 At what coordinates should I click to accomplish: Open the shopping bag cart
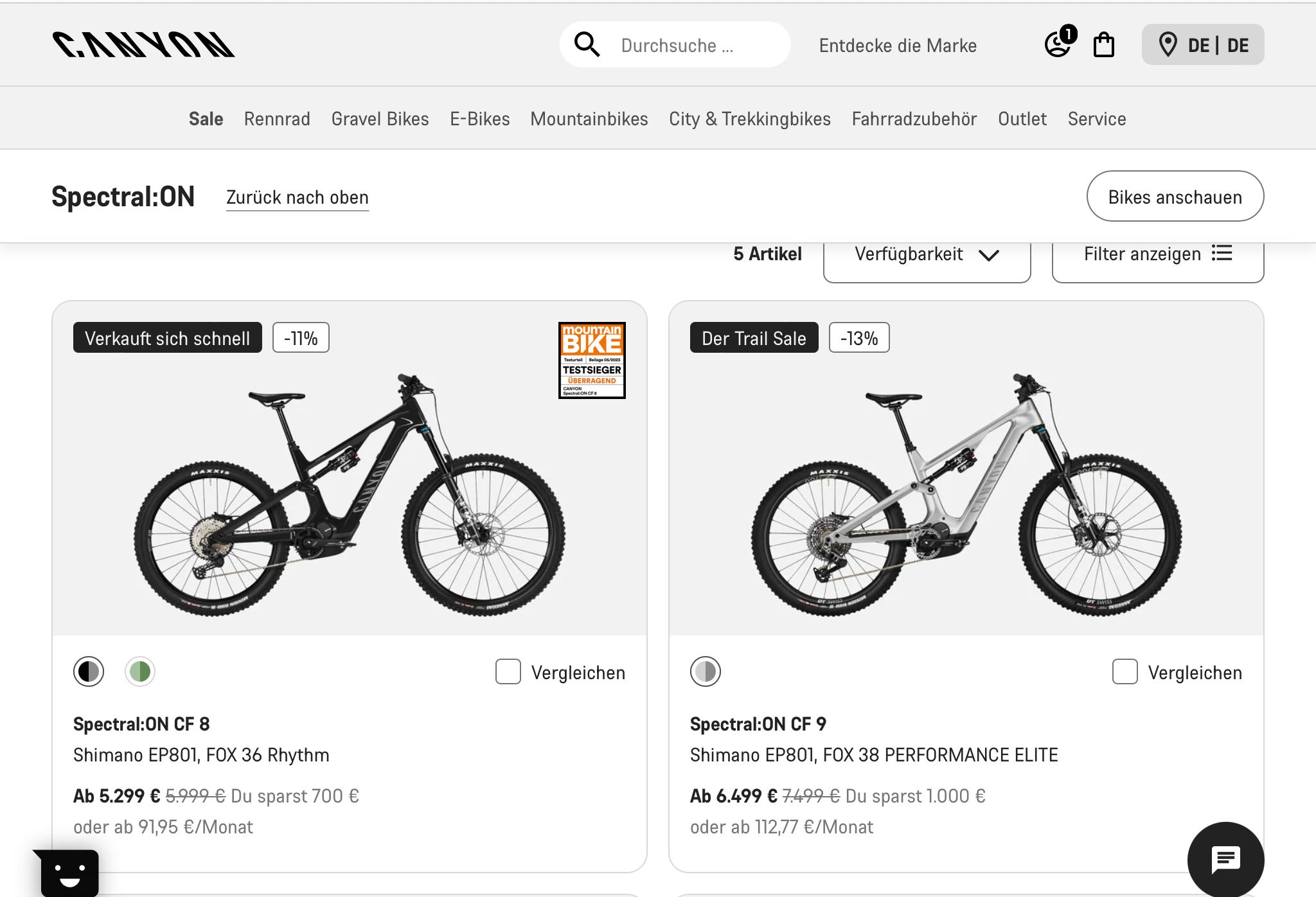(x=1104, y=45)
